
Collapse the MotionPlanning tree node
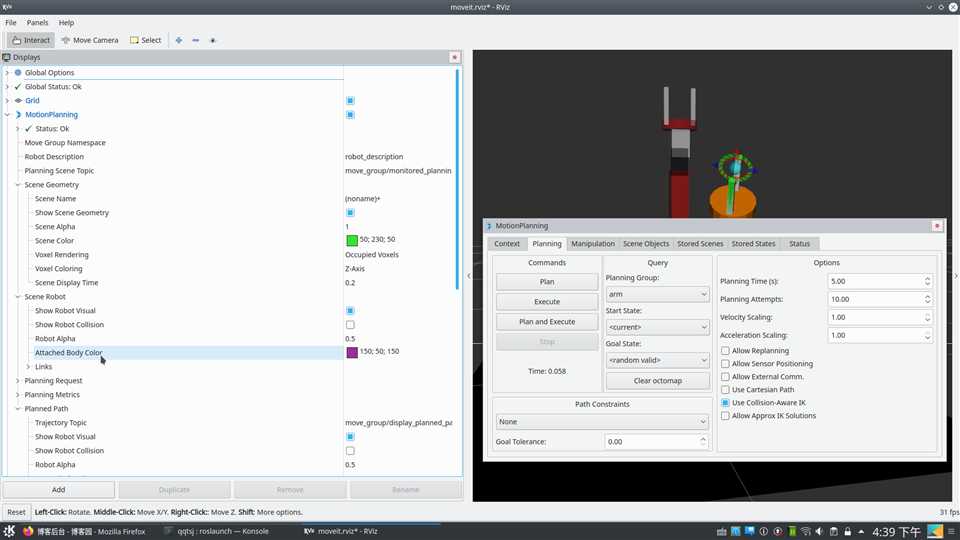[x=7, y=114]
